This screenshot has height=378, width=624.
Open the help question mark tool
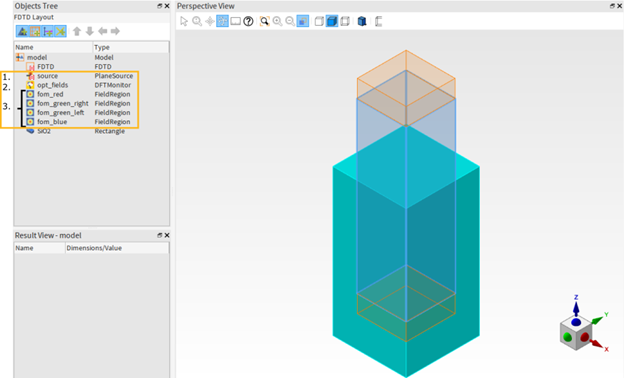click(x=248, y=21)
